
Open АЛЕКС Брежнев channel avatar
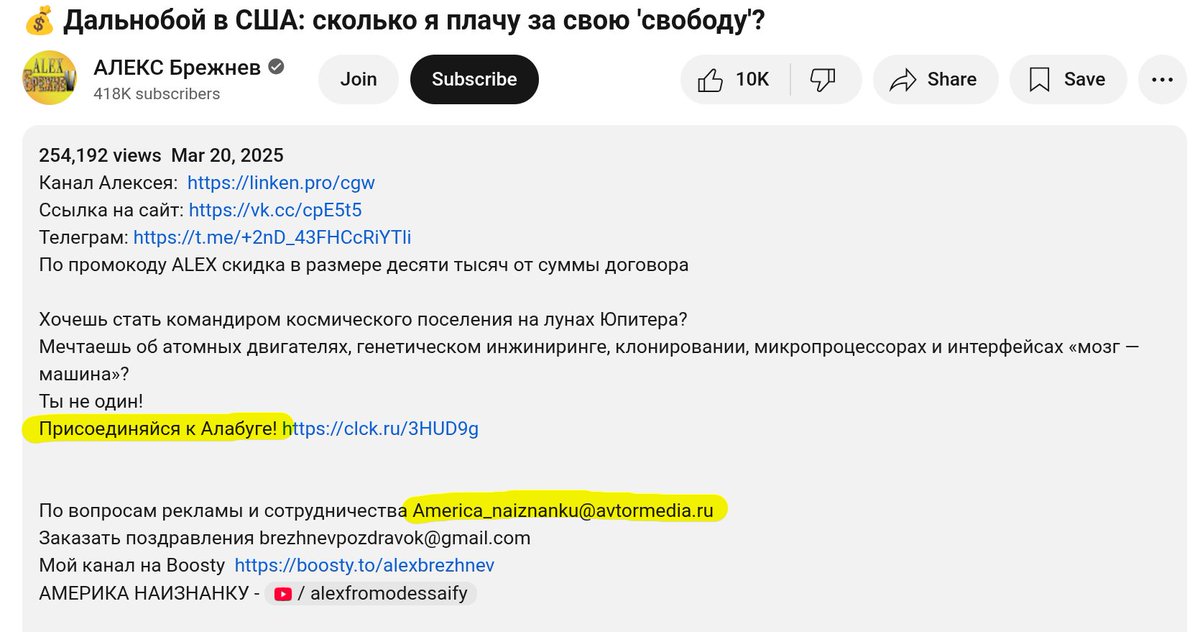(51, 80)
